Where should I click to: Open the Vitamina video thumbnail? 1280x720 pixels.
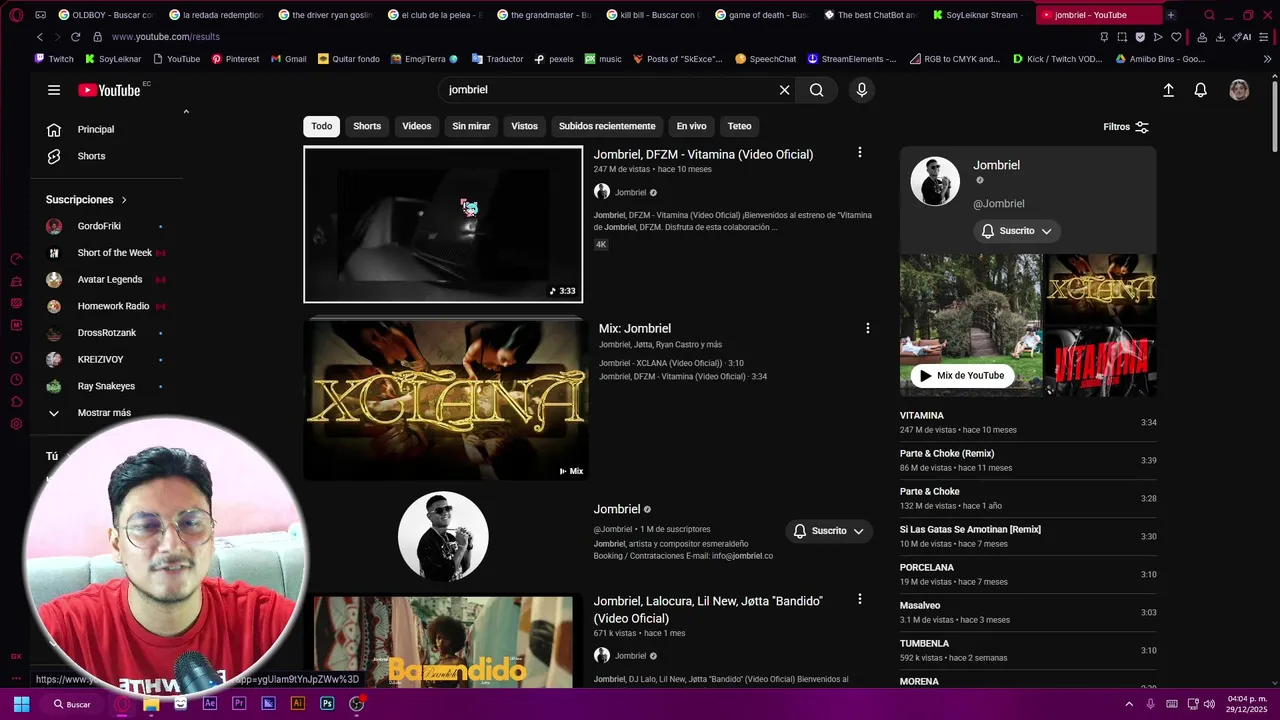click(443, 224)
